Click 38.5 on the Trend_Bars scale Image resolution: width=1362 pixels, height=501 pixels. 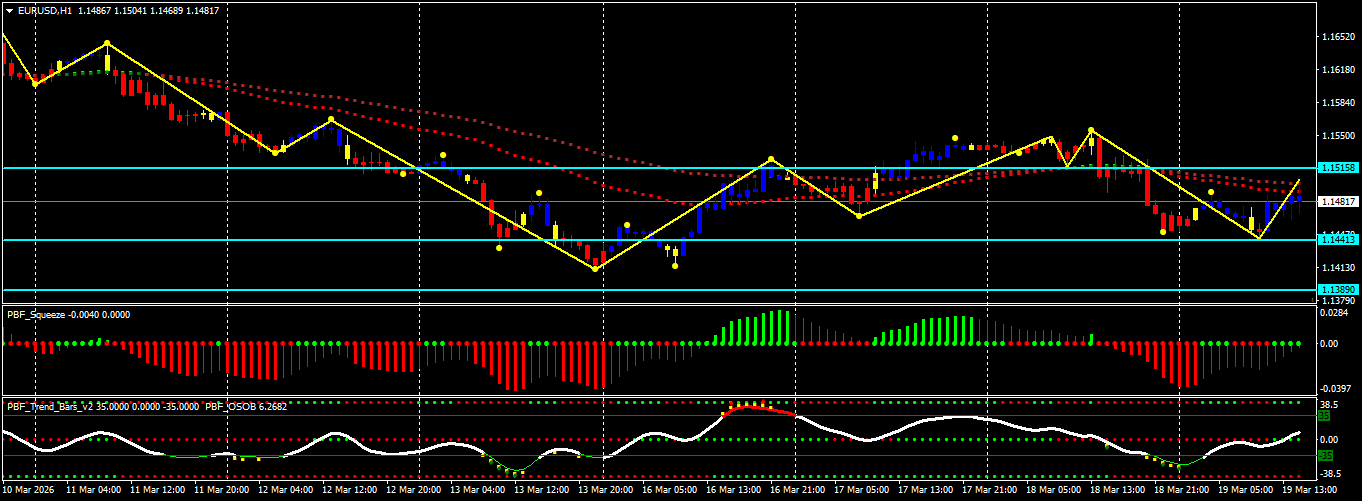(x=1330, y=405)
